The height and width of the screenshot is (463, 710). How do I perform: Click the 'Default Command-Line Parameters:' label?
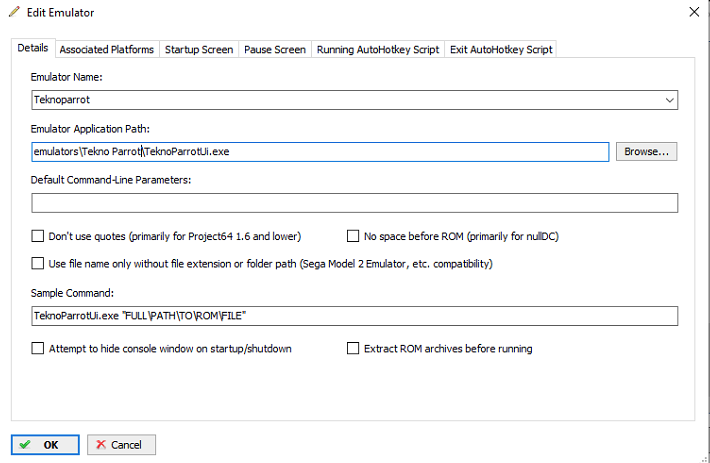click(111, 180)
